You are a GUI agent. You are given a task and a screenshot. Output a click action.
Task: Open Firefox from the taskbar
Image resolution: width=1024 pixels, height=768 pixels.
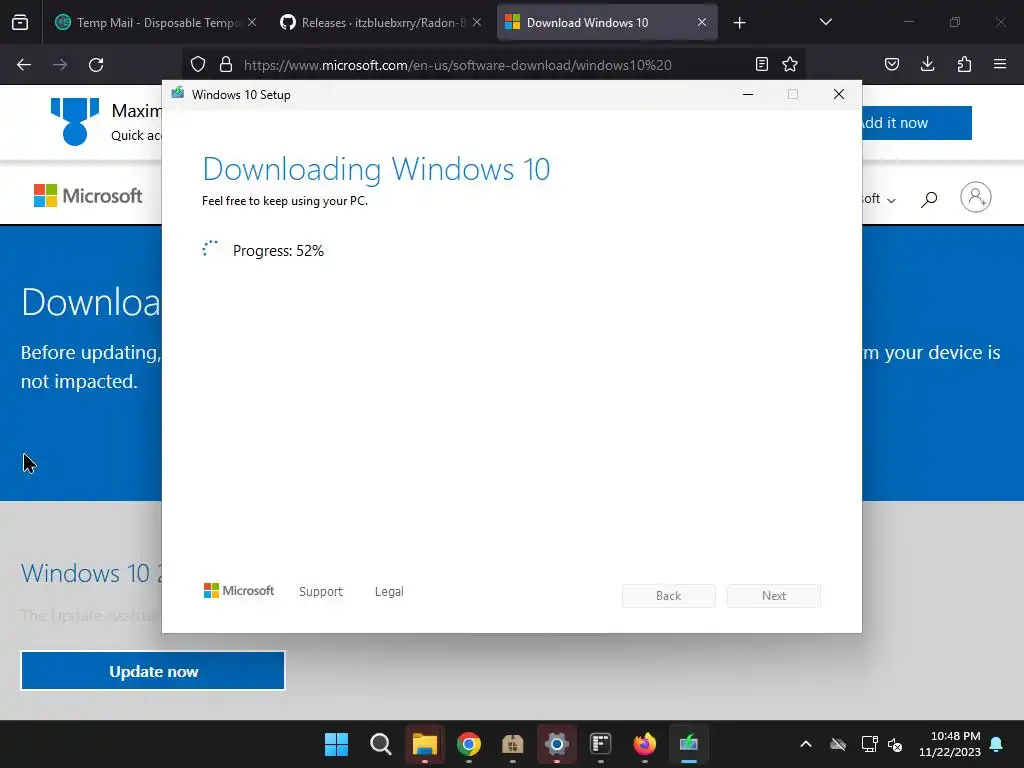(645, 744)
